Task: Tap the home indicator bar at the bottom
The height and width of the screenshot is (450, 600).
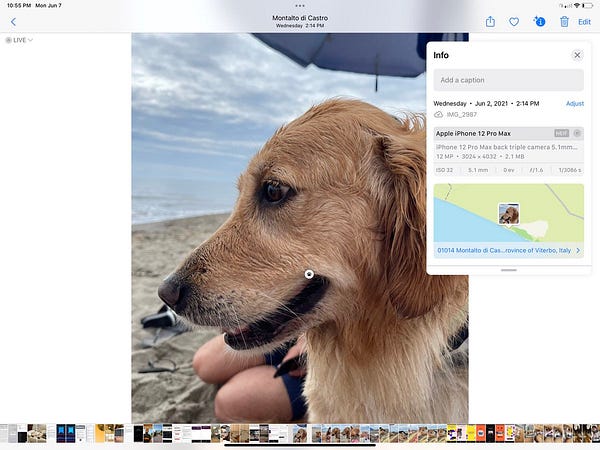Action: [x=300, y=445]
